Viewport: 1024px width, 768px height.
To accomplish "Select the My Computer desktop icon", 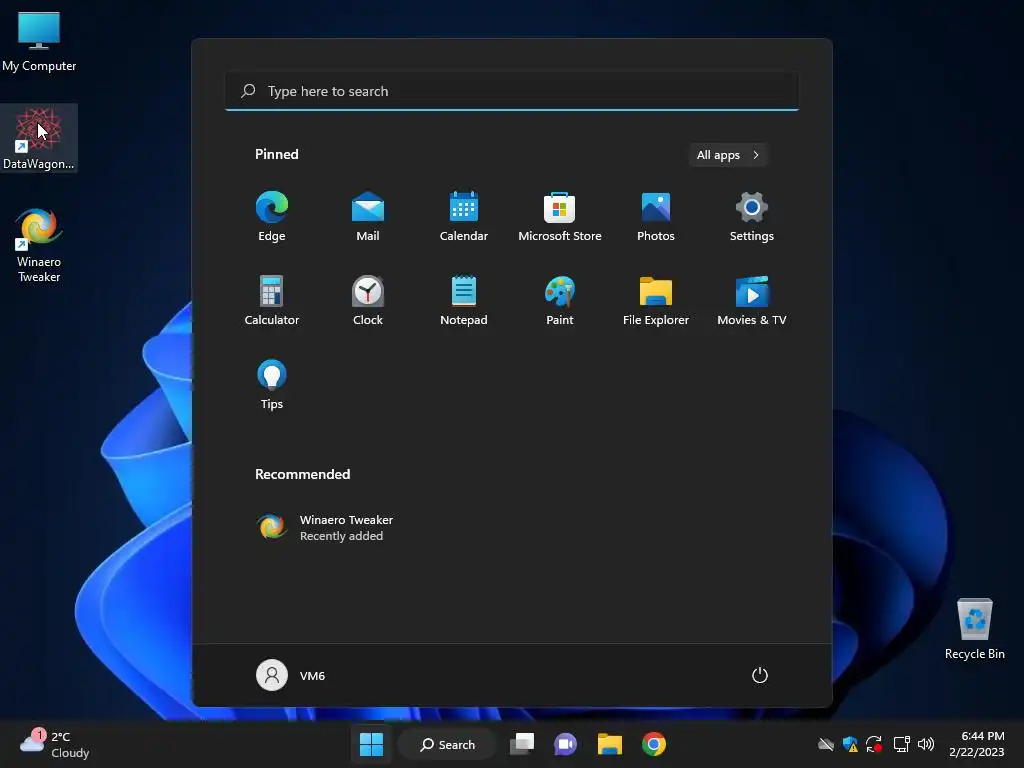I will pyautogui.click(x=39, y=41).
